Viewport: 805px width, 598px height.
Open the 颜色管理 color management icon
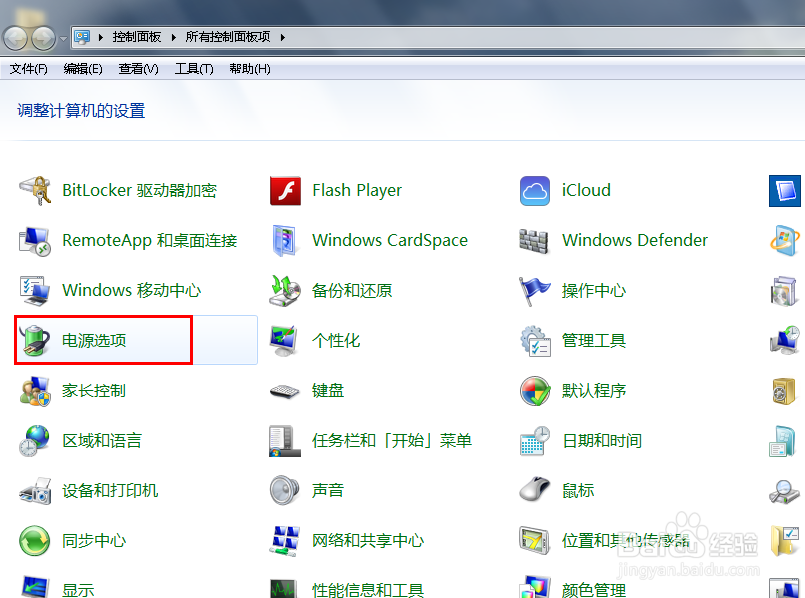tap(535, 587)
